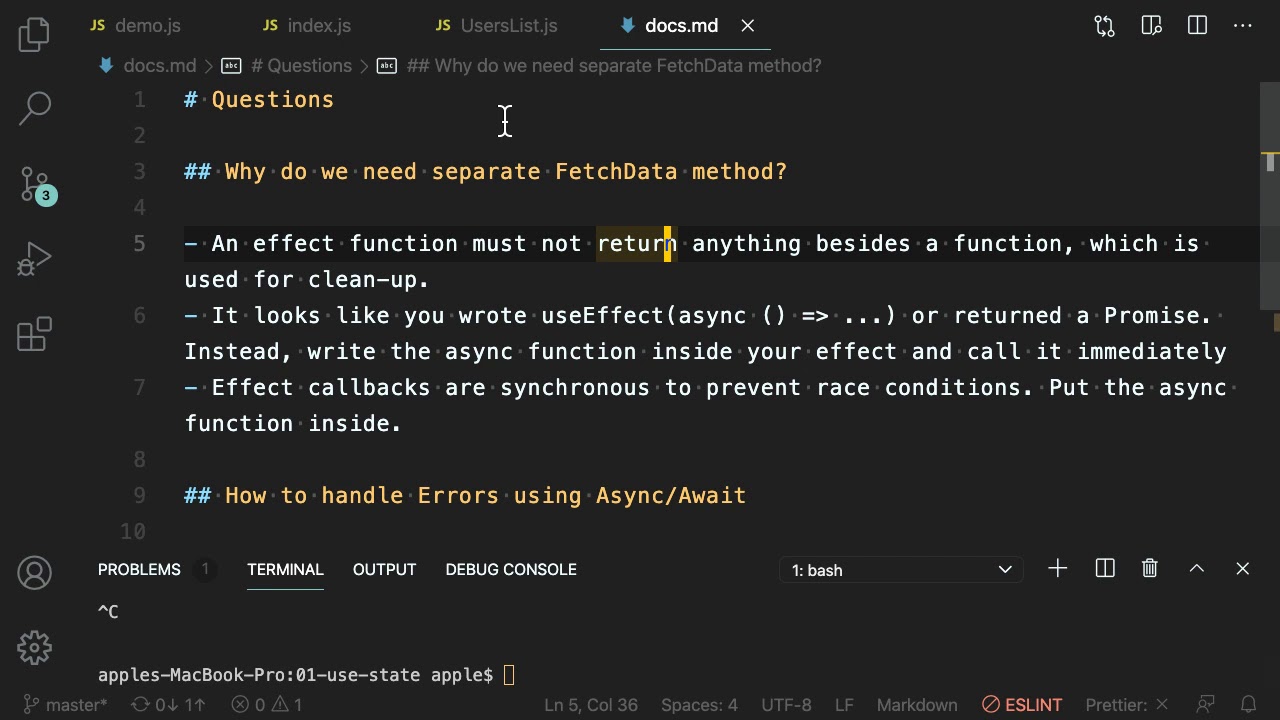Open editor More Actions ellipsis menu
This screenshot has height=720, width=1280.
pos(1243,26)
